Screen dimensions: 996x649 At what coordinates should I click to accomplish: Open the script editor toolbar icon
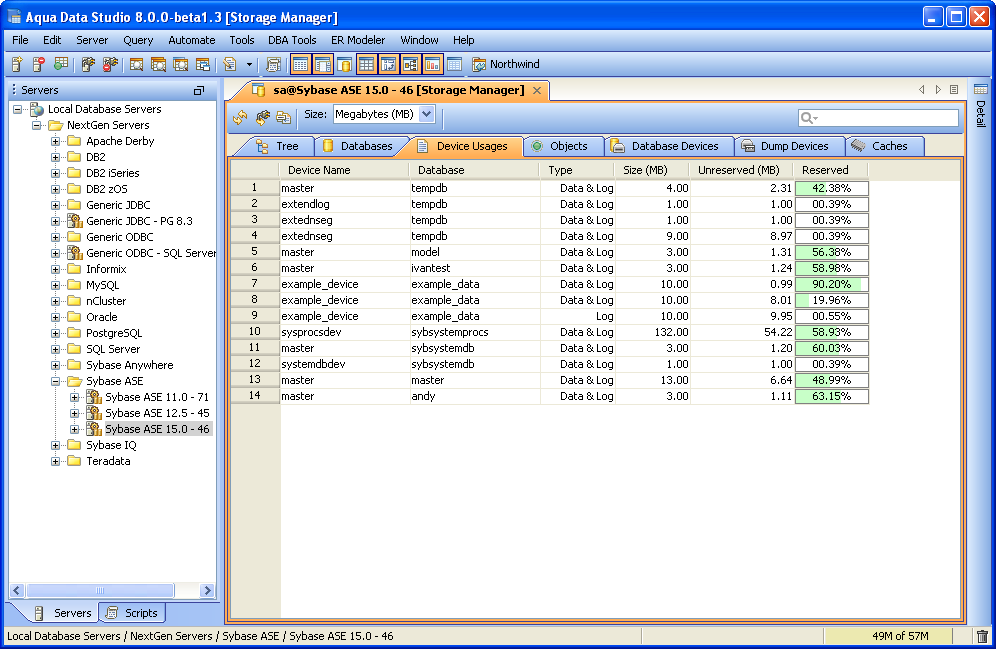229,64
